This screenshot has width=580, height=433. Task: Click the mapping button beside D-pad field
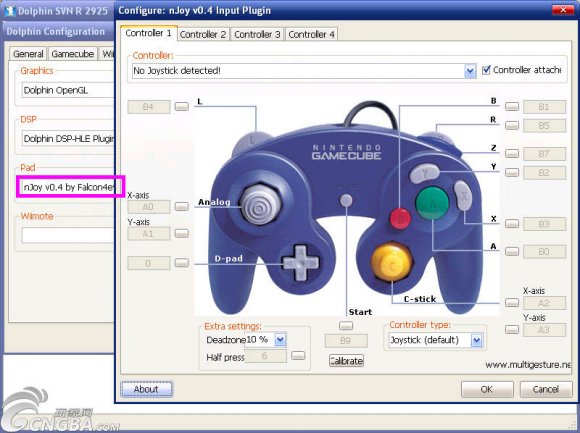(181, 263)
